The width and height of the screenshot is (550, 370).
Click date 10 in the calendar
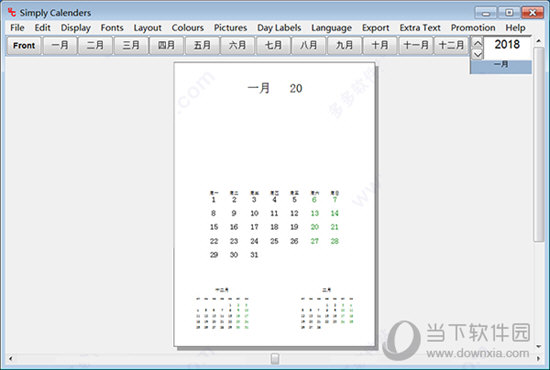coord(254,213)
